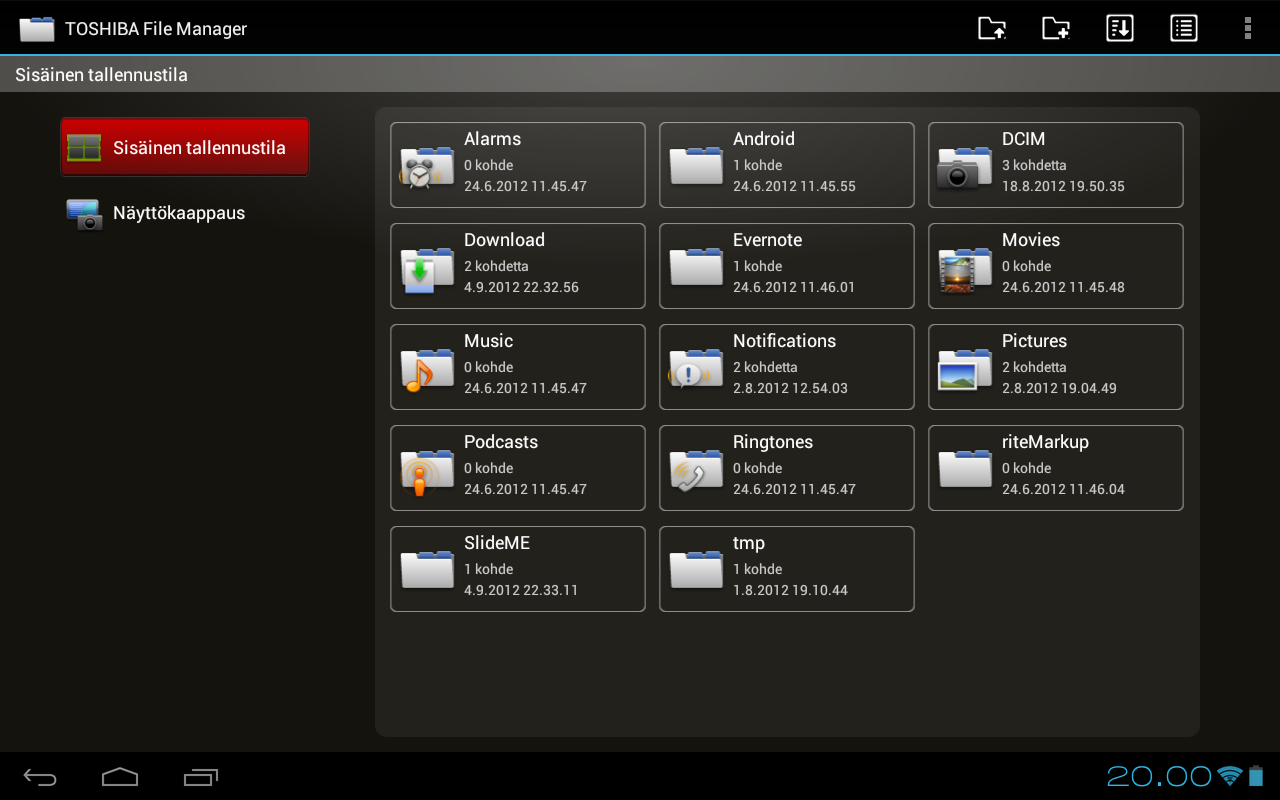Click the Evernote folder name
This screenshot has width=1280, height=800.
(767, 240)
